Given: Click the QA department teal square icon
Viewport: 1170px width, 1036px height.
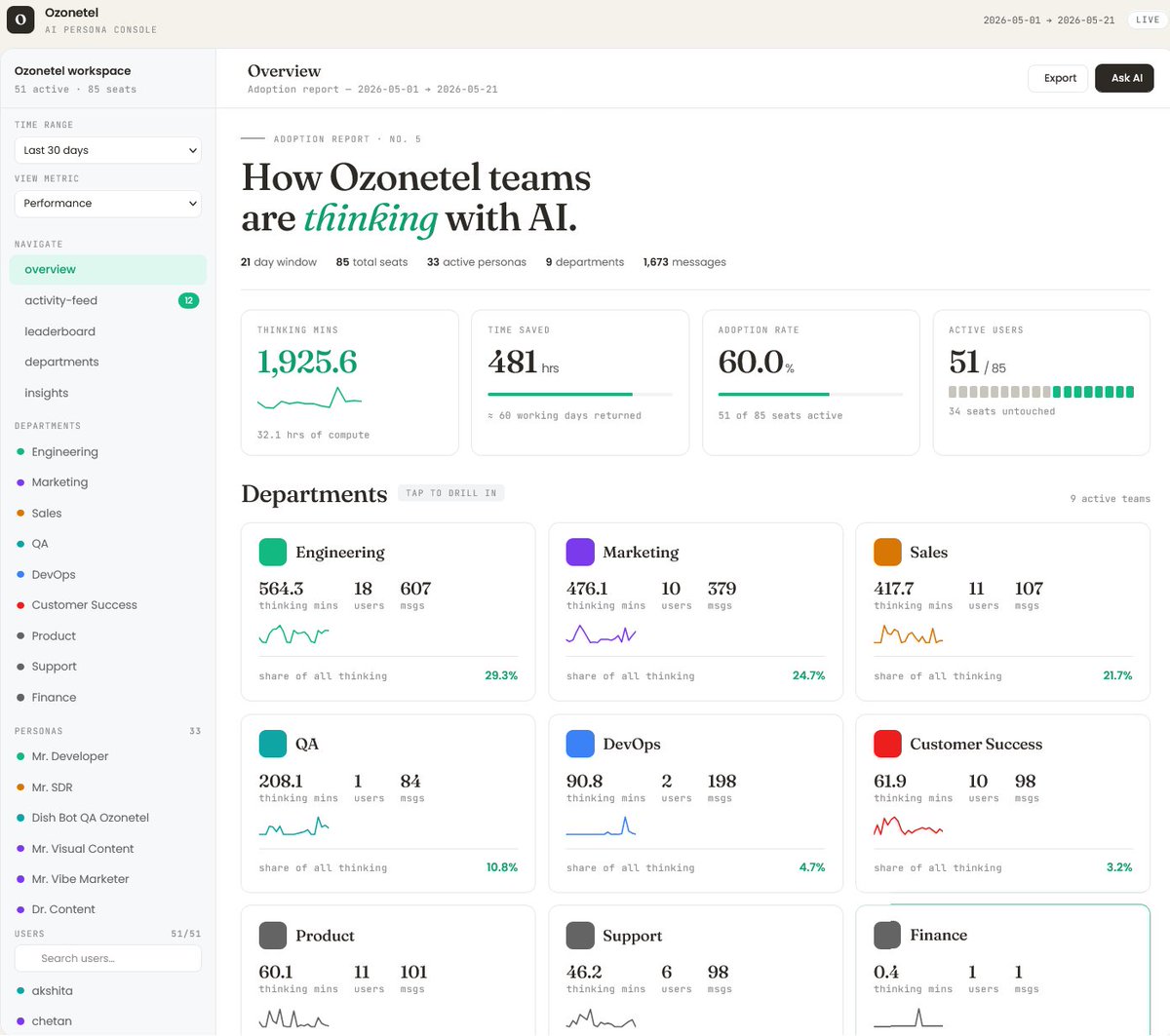Looking at the screenshot, I should (272, 744).
